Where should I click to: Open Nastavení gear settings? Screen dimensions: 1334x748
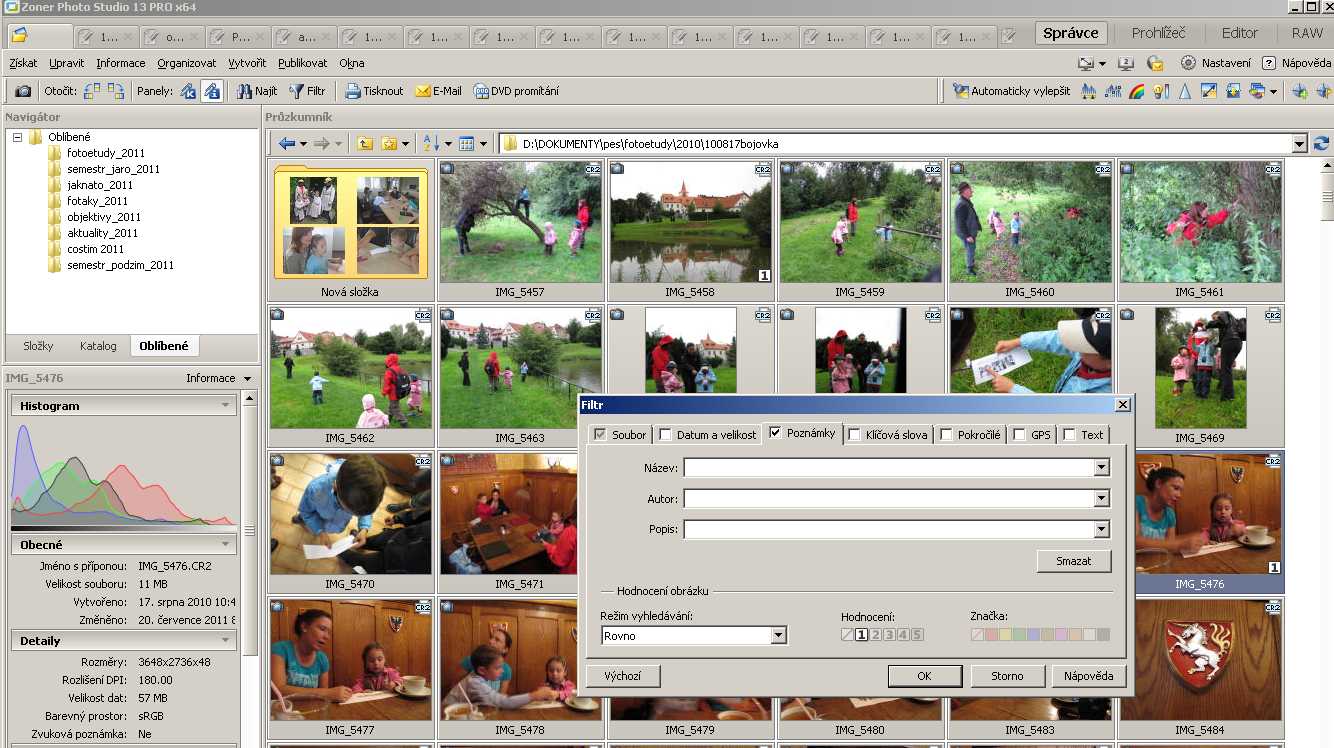click(x=1188, y=62)
